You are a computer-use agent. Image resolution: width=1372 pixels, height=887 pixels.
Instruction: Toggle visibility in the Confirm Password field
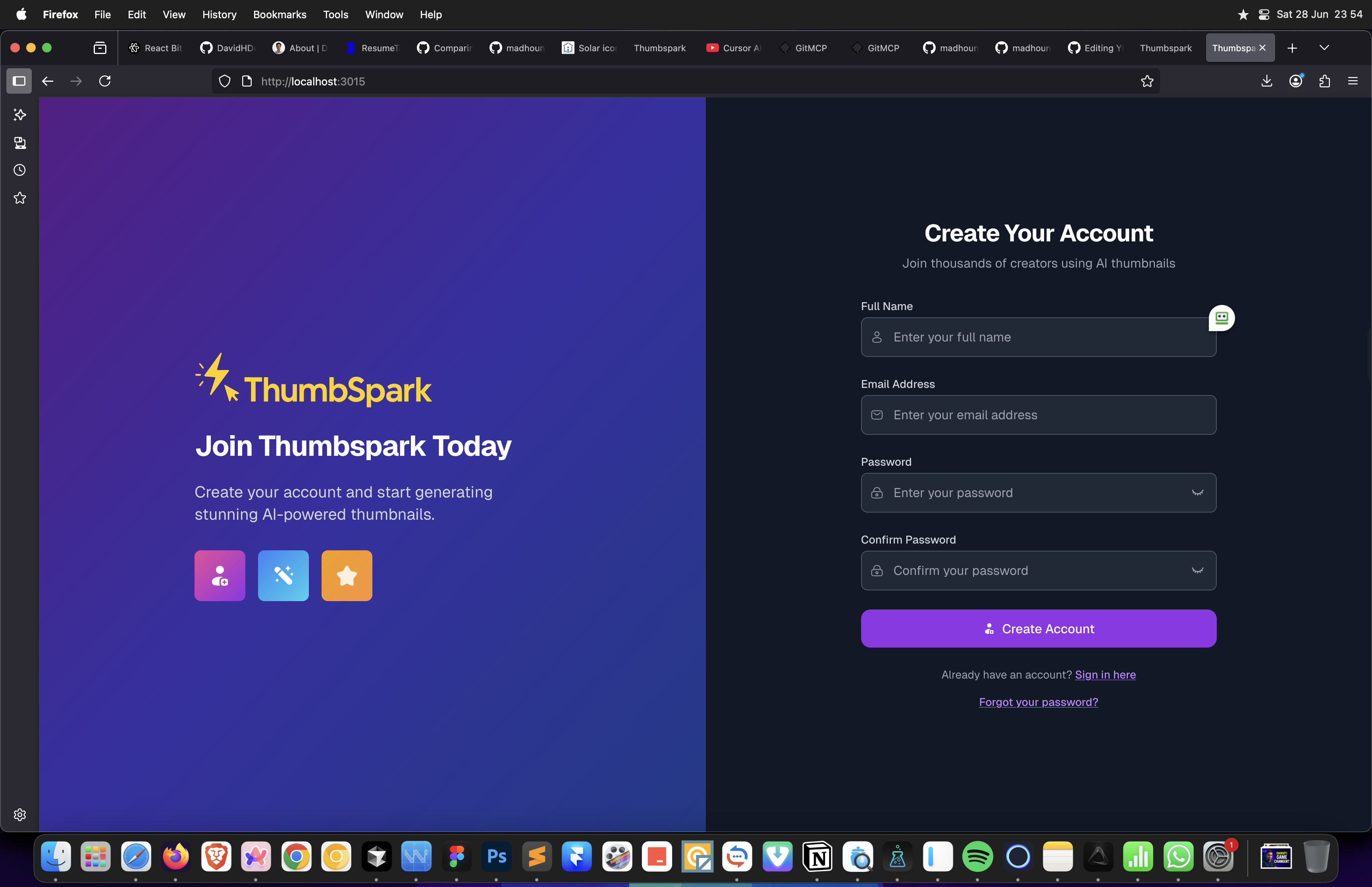(1197, 570)
